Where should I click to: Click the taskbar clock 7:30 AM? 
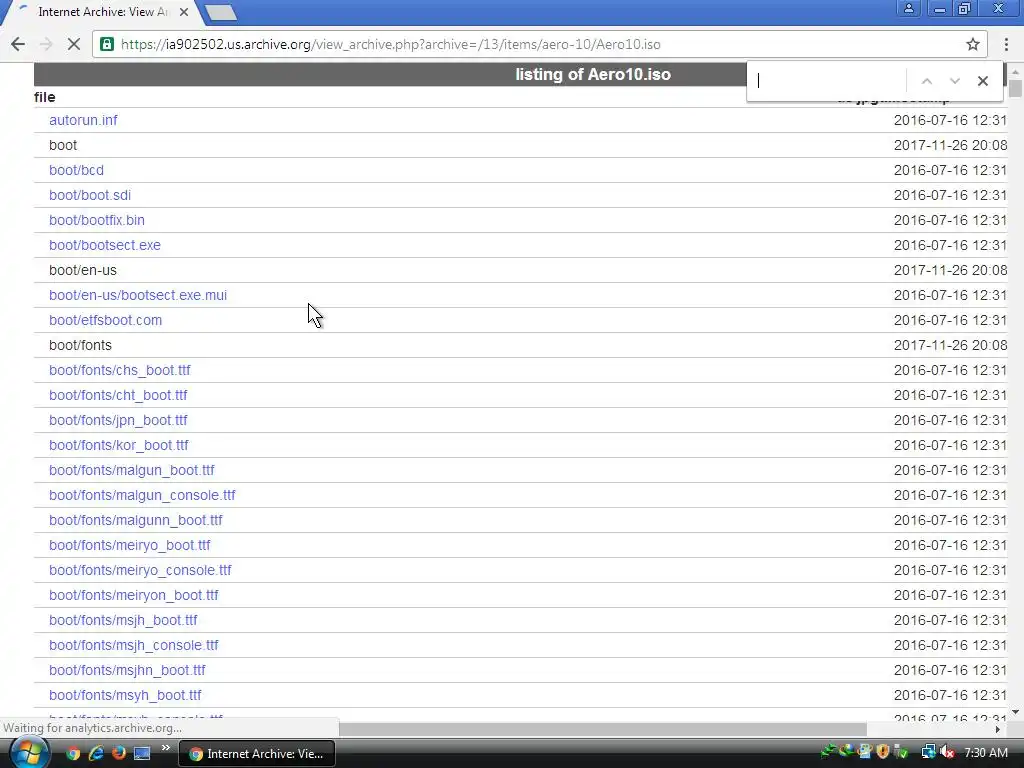985,753
